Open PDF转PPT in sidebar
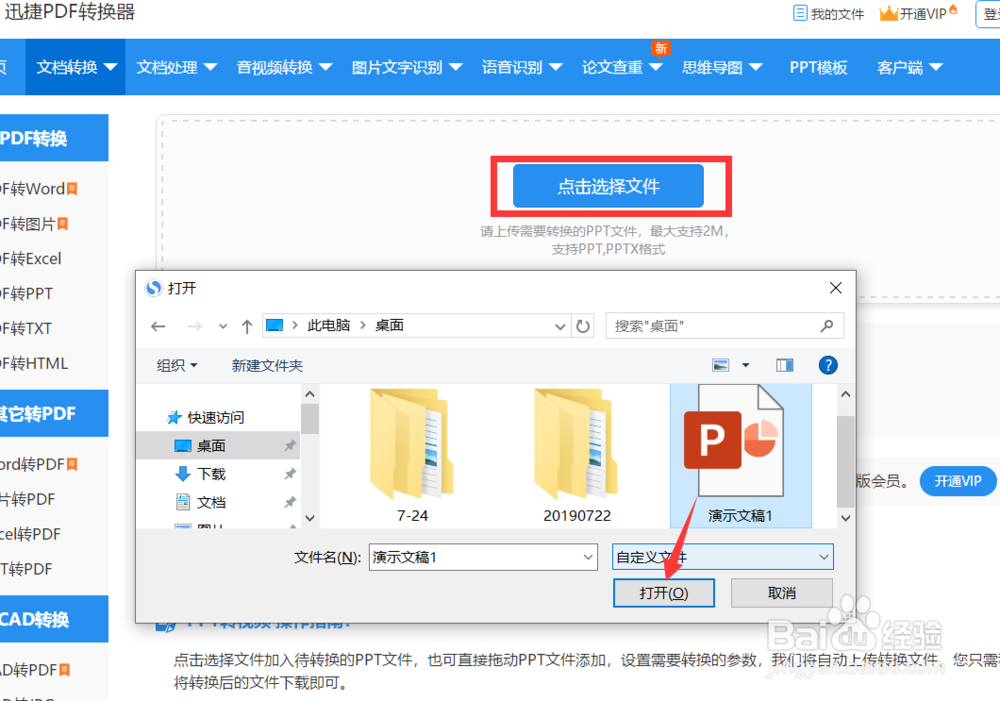Screen dimensions: 1000x701 tap(27, 293)
